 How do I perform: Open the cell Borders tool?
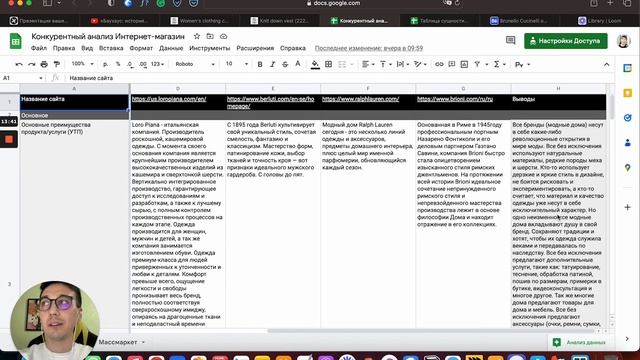click(328, 64)
